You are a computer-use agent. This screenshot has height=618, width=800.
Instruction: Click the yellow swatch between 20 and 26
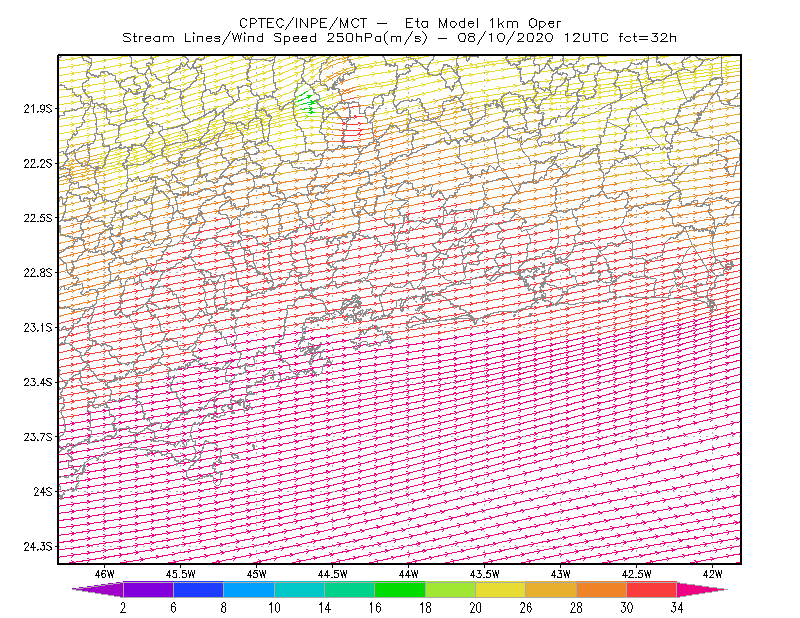click(x=501, y=589)
